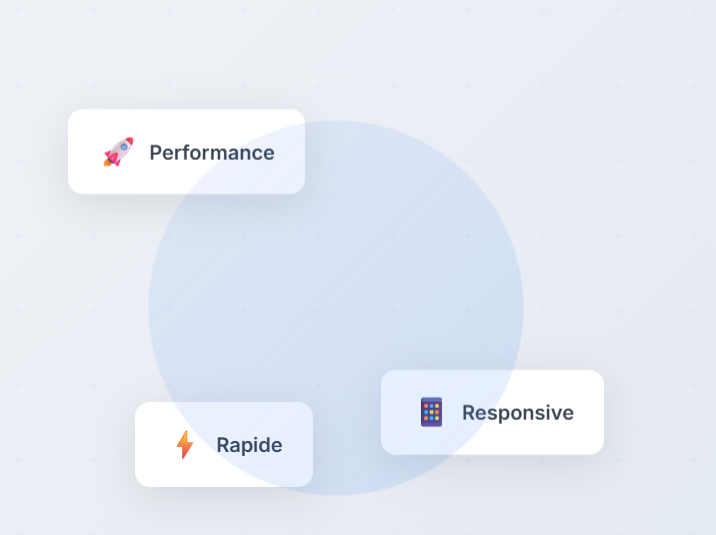The width and height of the screenshot is (716, 535).
Task: Select the Rapide text label
Action: tap(249, 445)
